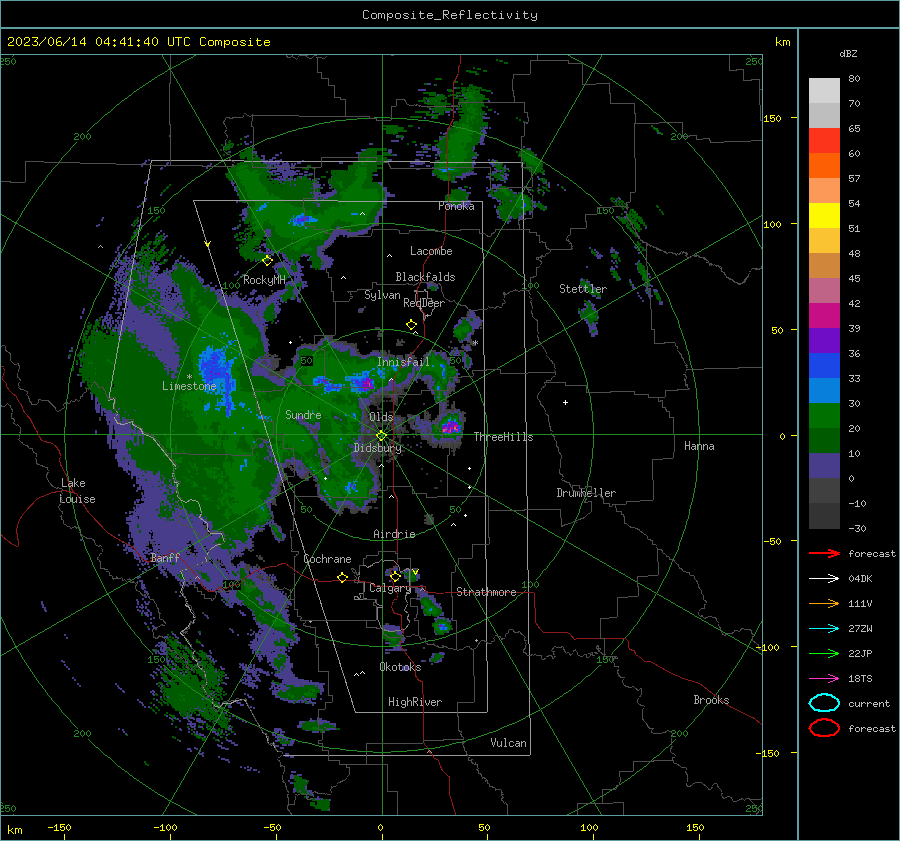Click the Airdrie city label
Screen dimensions: 900x841
pyautogui.click(x=394, y=534)
